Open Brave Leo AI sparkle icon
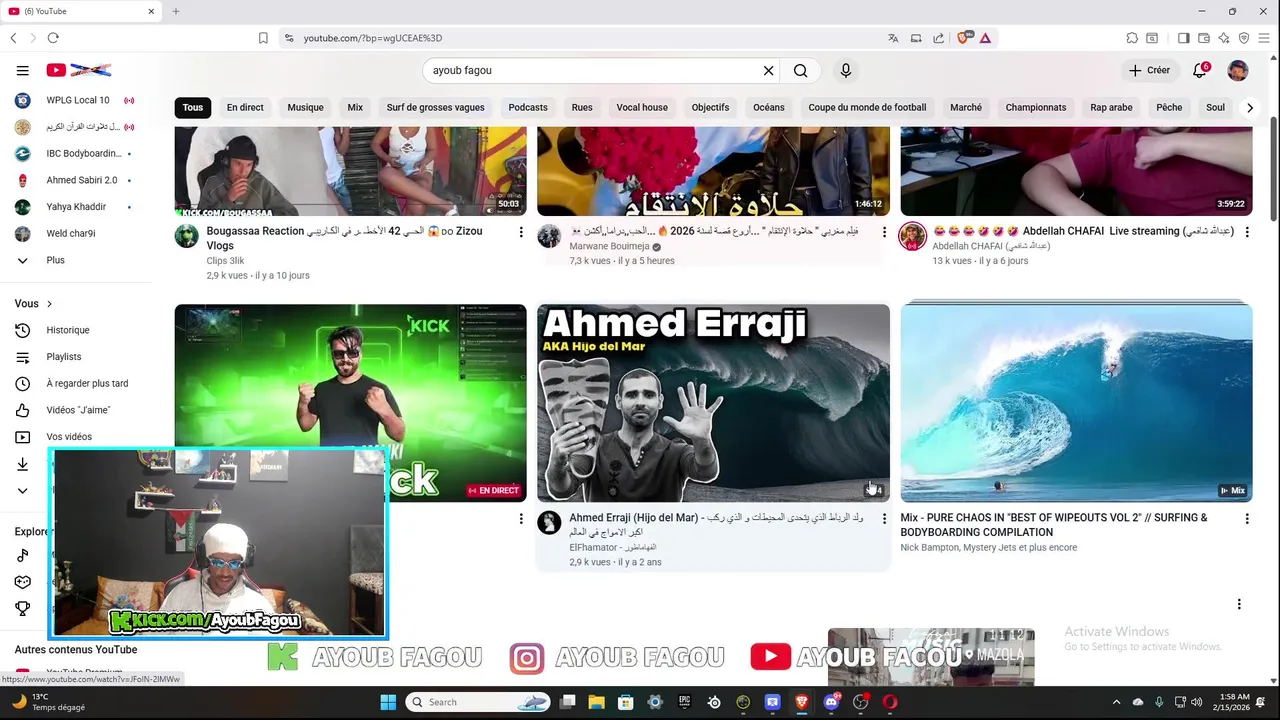1280x720 pixels. pyautogui.click(x=1223, y=38)
